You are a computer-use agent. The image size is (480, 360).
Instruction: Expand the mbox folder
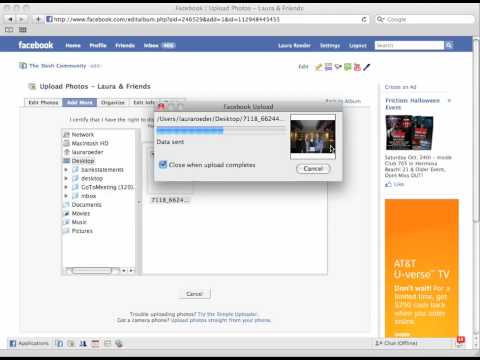66,196
